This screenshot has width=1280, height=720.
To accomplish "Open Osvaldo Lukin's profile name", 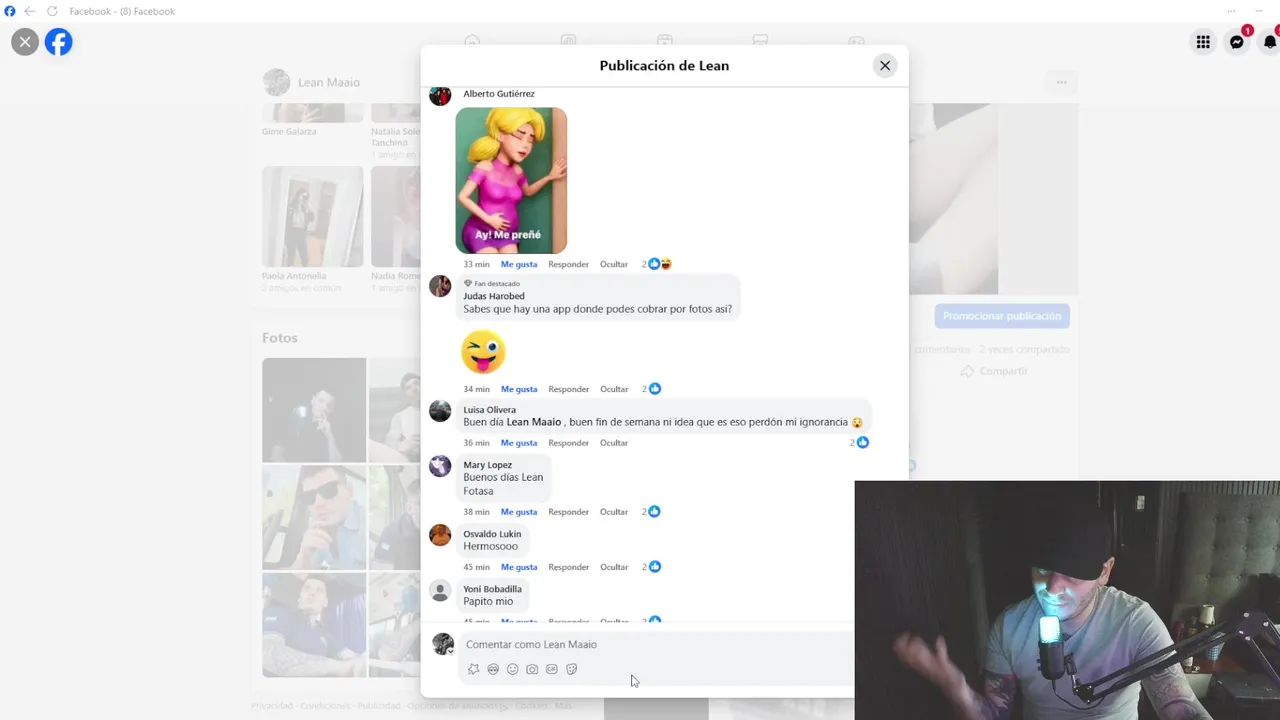I will (492, 534).
